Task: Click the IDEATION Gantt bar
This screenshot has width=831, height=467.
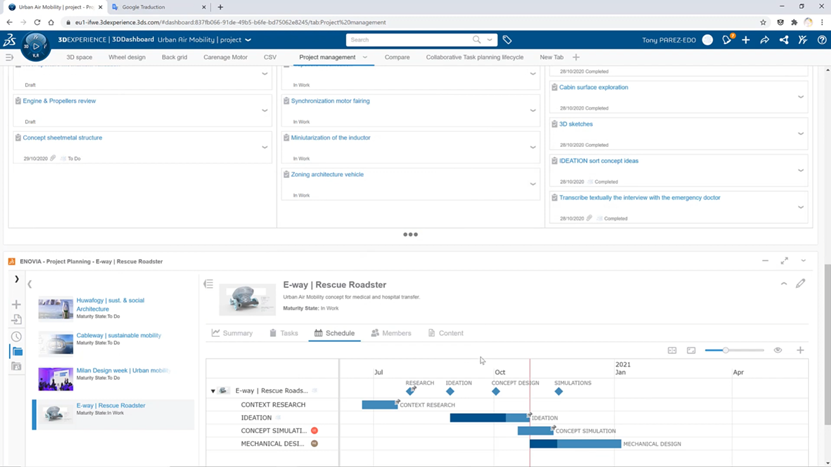Action: point(490,418)
